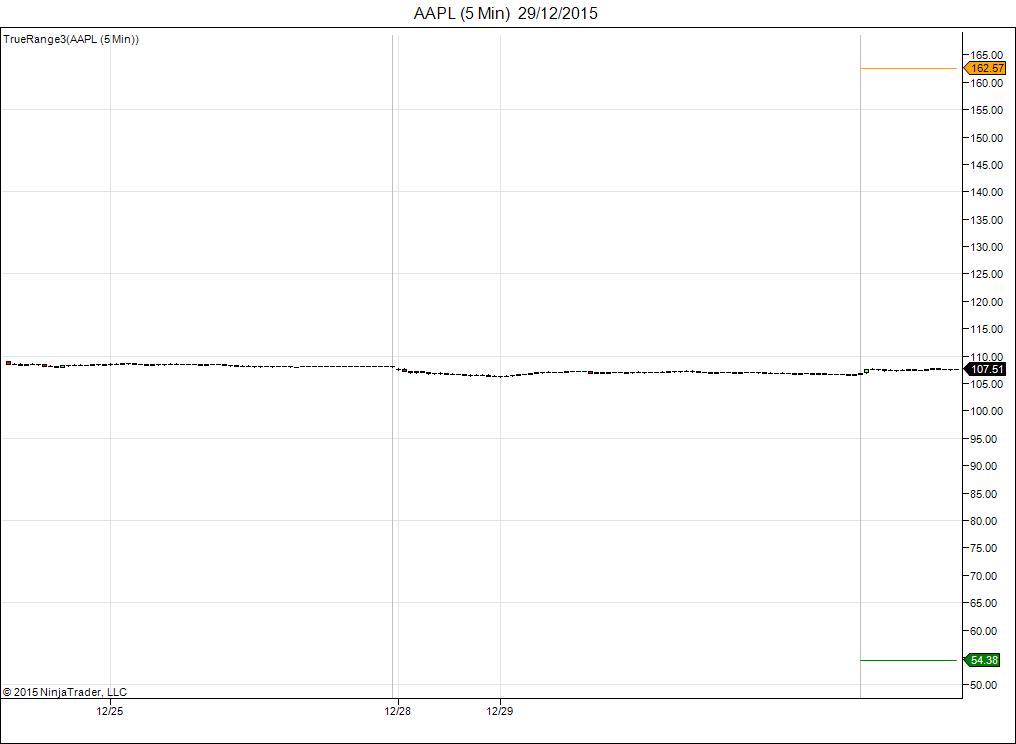The image size is (1016, 744).
Task: Click the 135.00 price axis label
Action: coord(986,220)
